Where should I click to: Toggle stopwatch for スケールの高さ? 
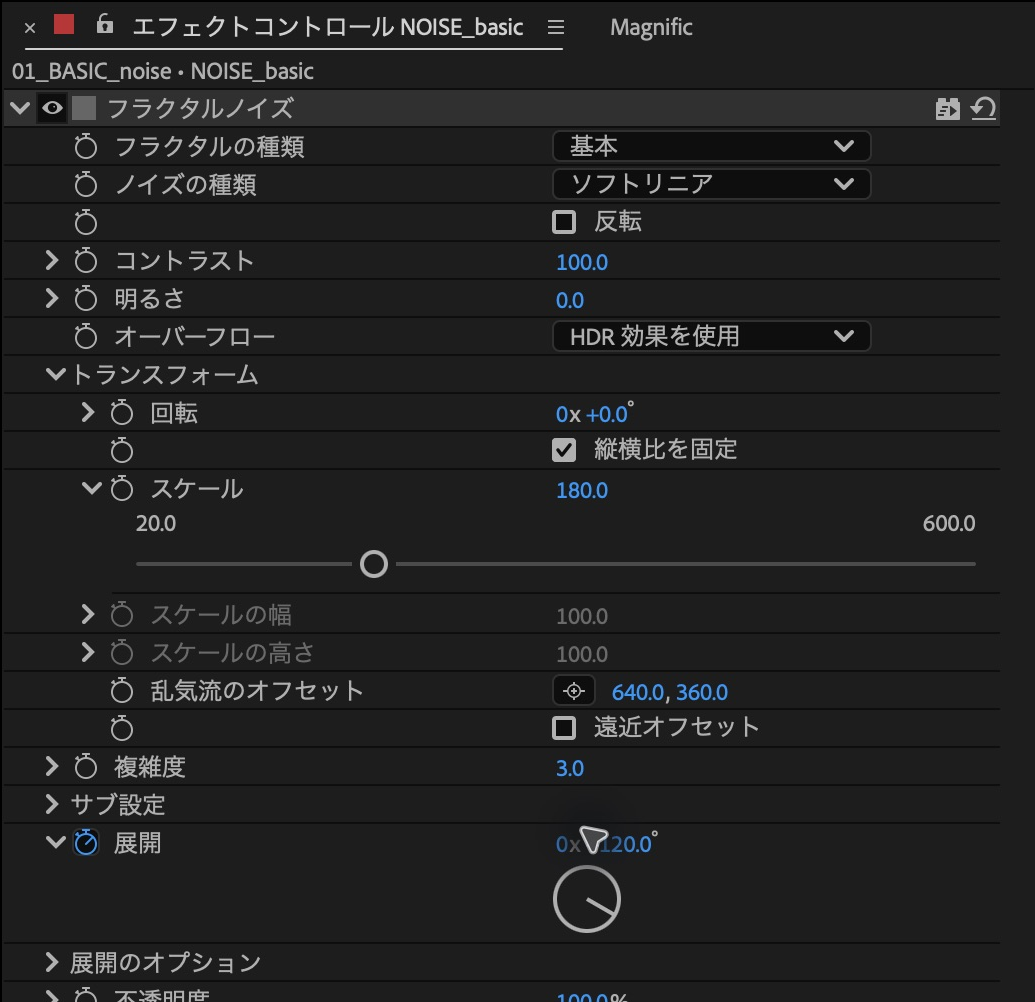coord(121,653)
